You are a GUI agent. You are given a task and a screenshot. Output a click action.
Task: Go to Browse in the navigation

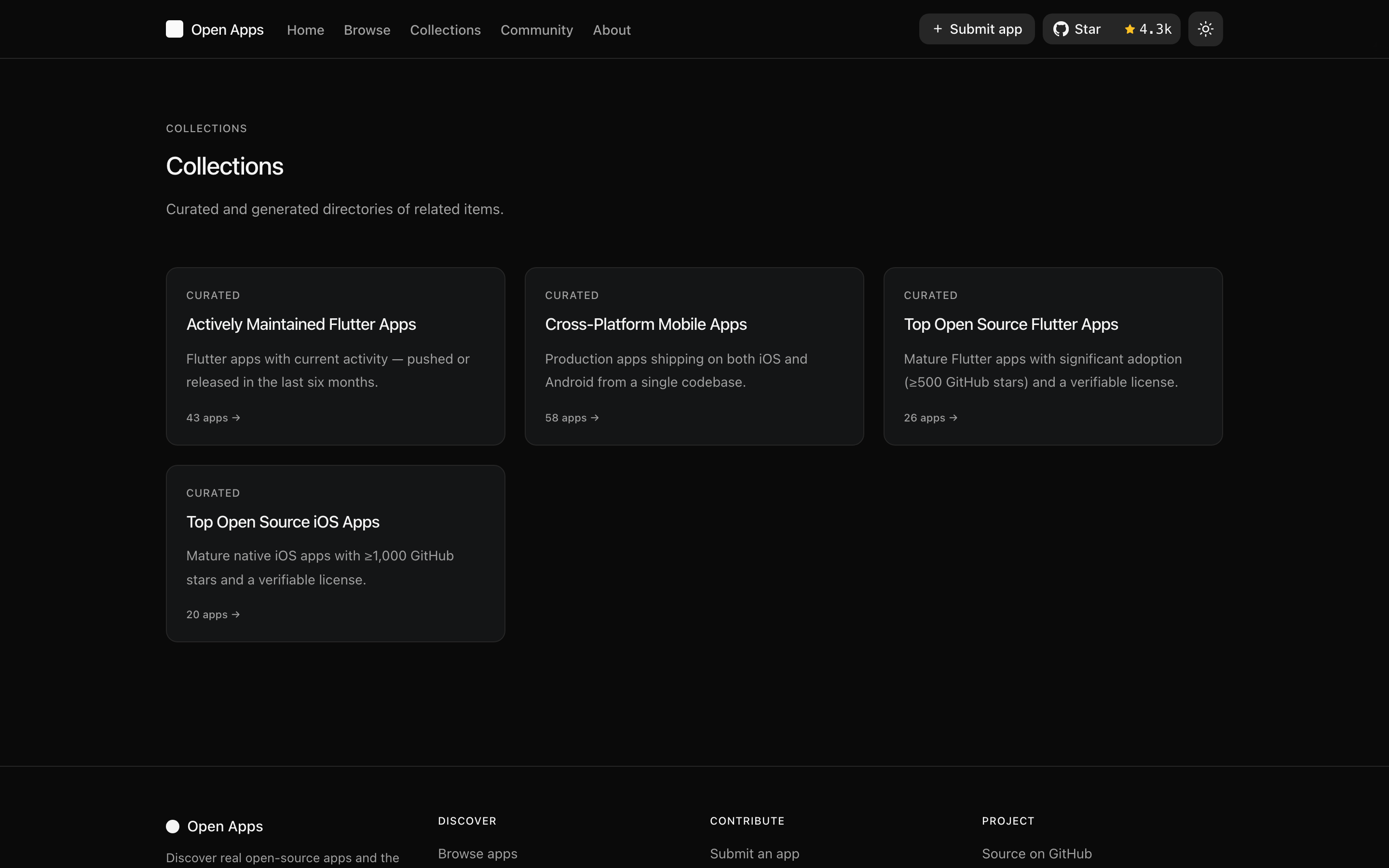pos(367,30)
